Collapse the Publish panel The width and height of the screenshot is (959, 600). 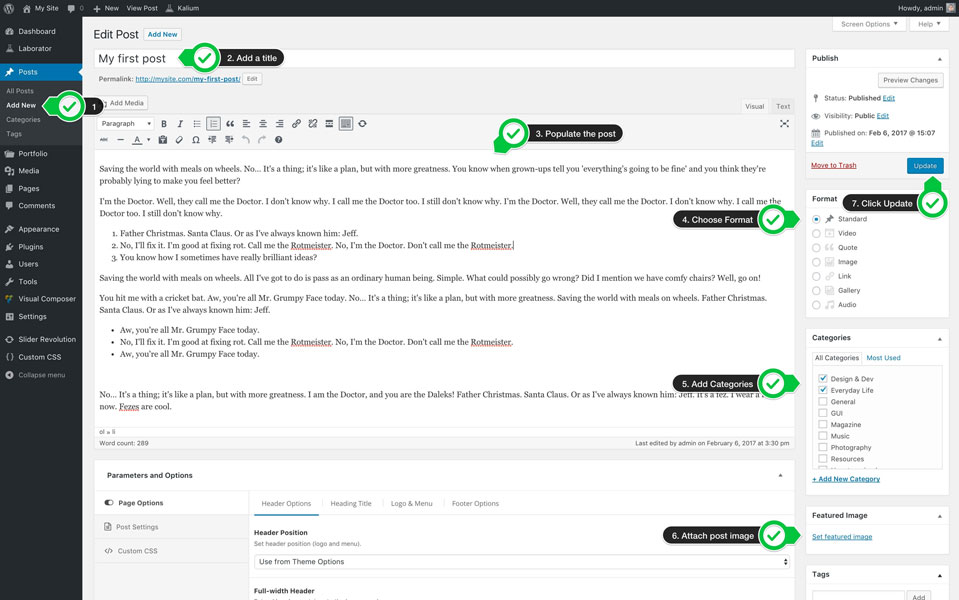[x=938, y=57]
